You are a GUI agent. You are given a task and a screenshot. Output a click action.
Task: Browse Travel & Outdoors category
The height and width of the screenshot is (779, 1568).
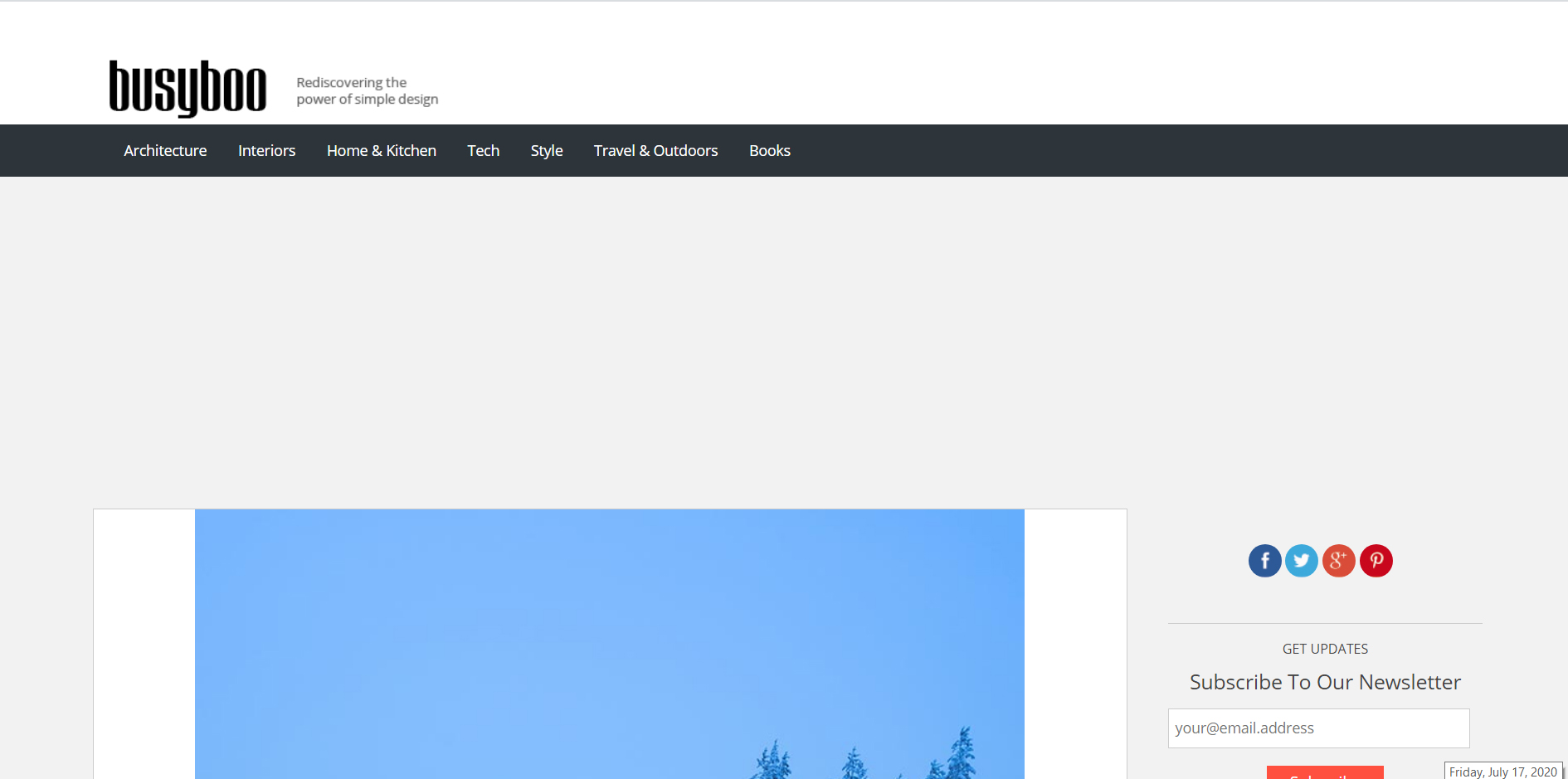point(655,151)
